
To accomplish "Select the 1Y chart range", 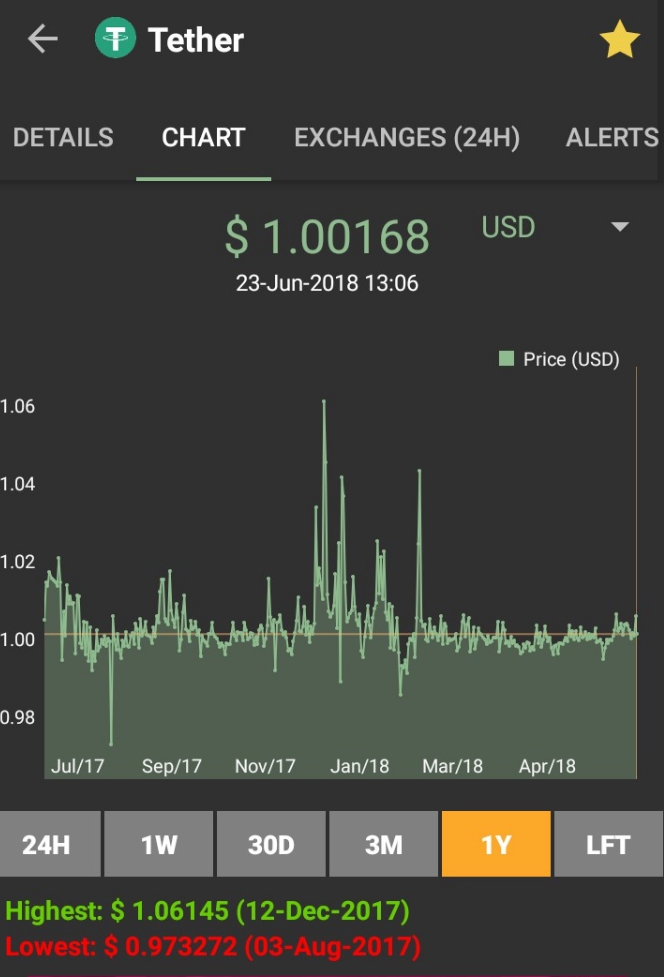I will click(496, 845).
